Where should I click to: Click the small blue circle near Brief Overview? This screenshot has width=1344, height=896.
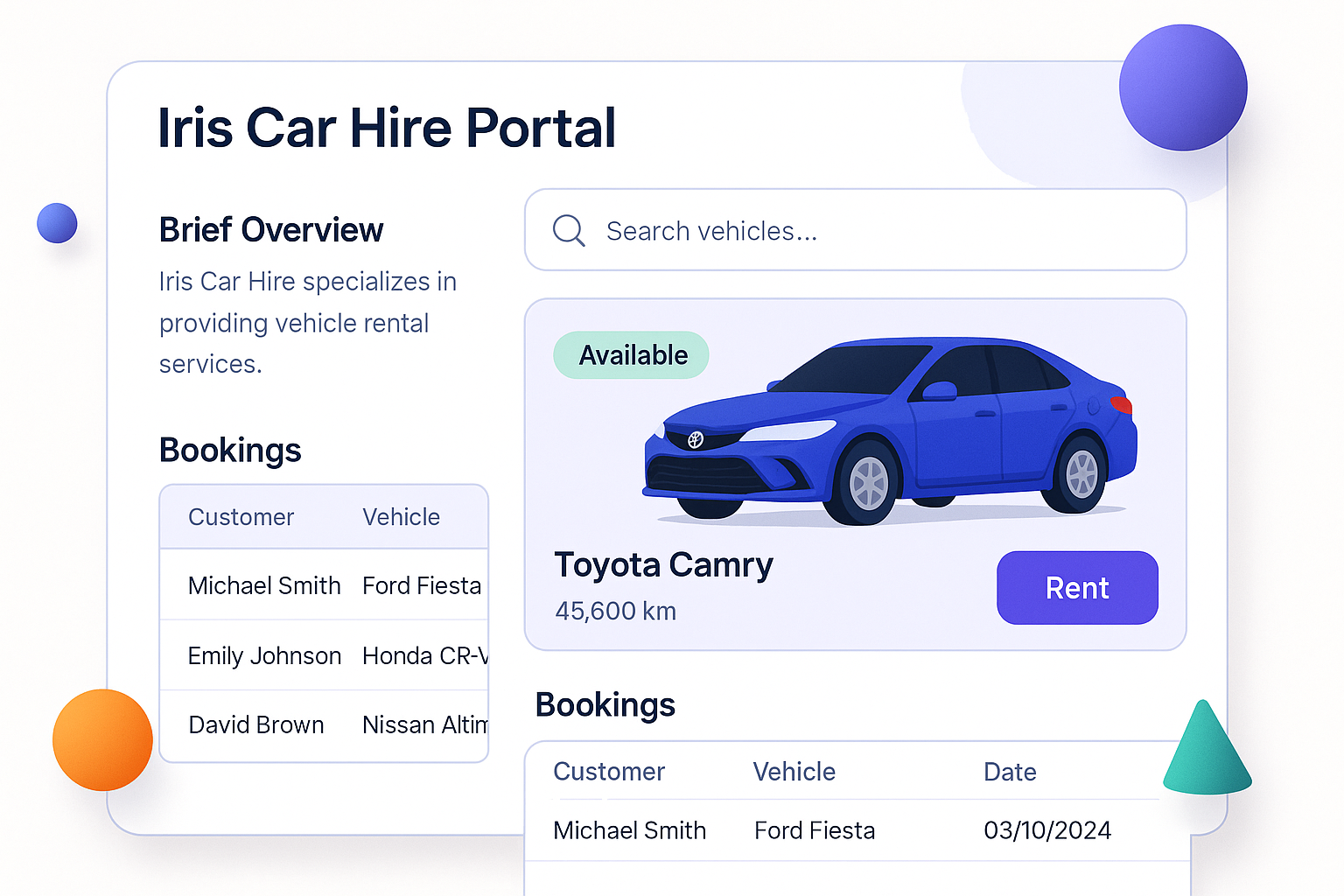click(x=57, y=223)
